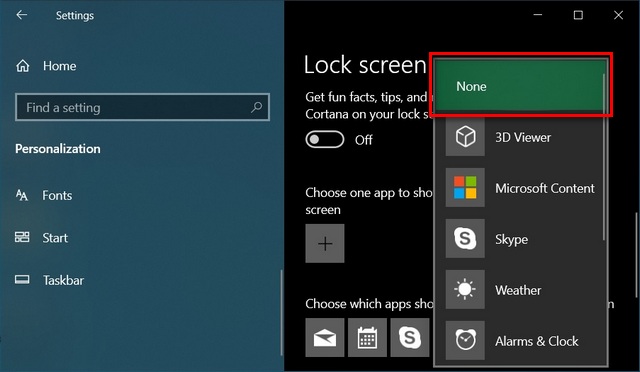Screen dimensions: 640x372
Task: Choose Alarms & Clock from the list
Action: [x=520, y=341]
